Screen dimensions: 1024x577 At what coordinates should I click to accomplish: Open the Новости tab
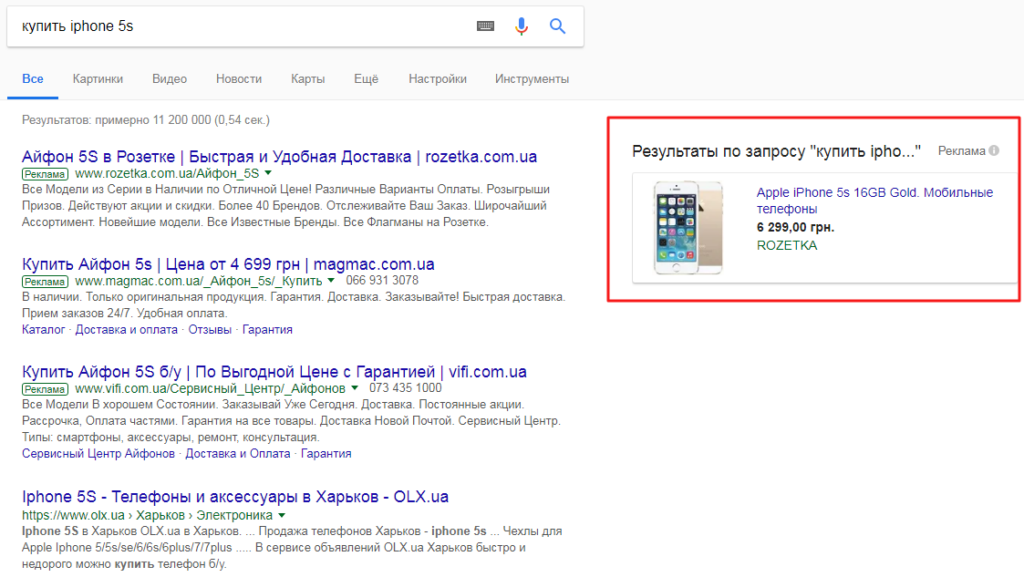pyautogui.click(x=239, y=79)
